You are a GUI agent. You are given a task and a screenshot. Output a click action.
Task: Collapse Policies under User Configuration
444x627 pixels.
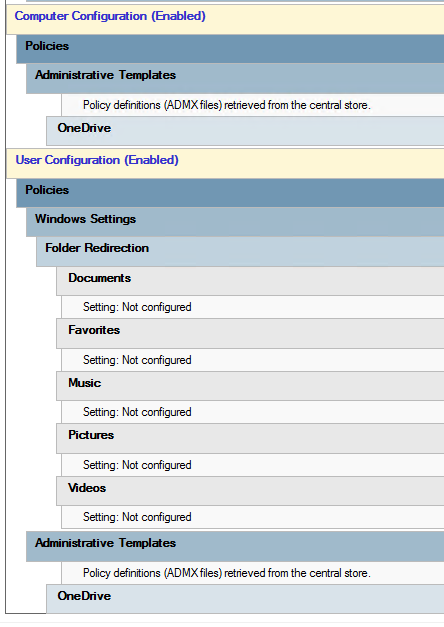coord(230,193)
